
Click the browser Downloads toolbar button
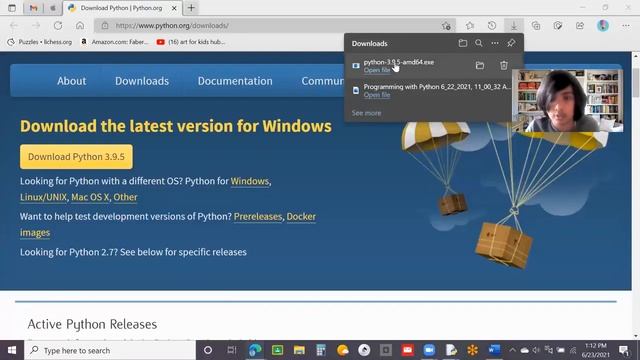pyautogui.click(x=514, y=26)
